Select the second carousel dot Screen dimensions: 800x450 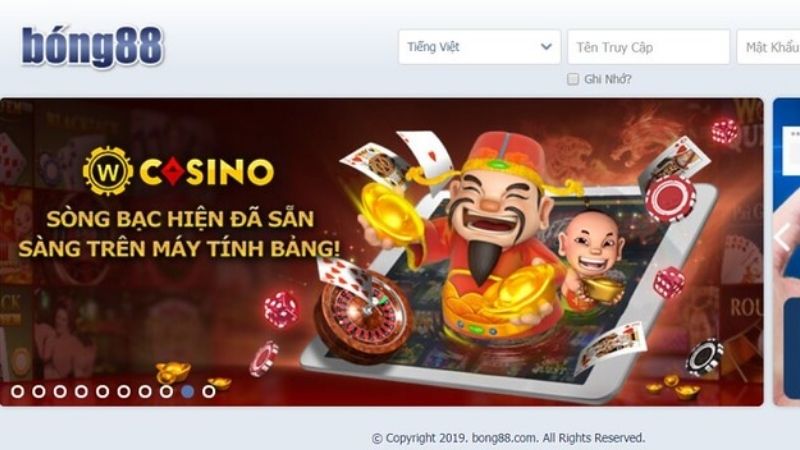pos(39,391)
